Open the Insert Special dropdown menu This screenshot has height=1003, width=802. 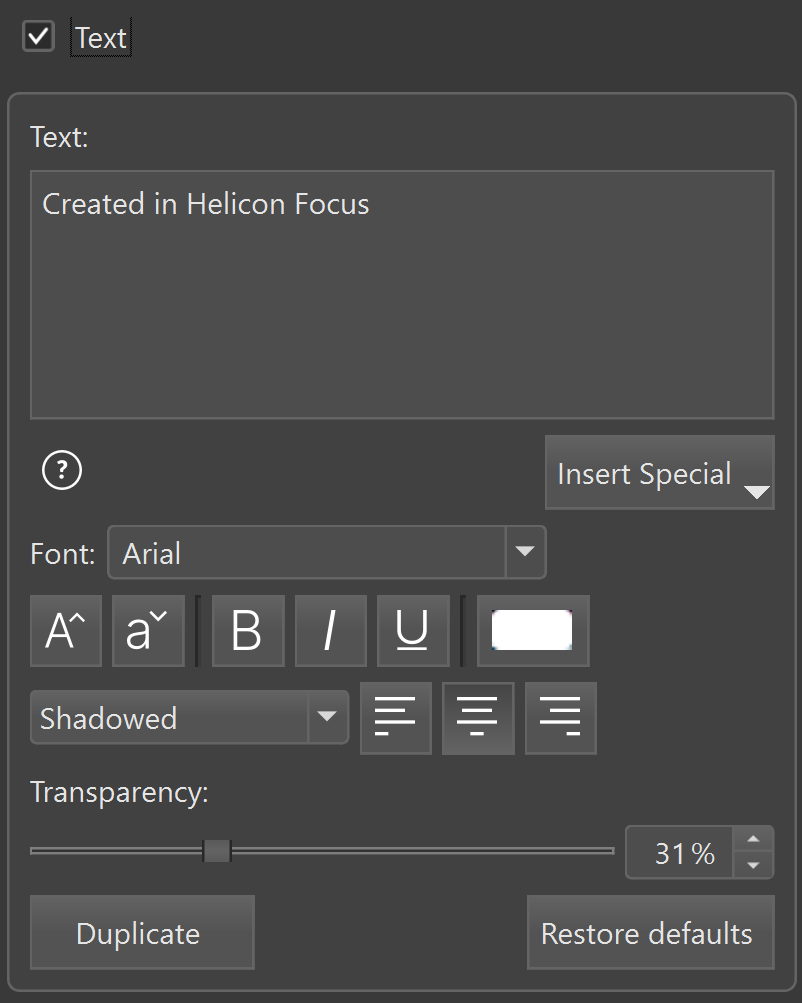coord(659,473)
